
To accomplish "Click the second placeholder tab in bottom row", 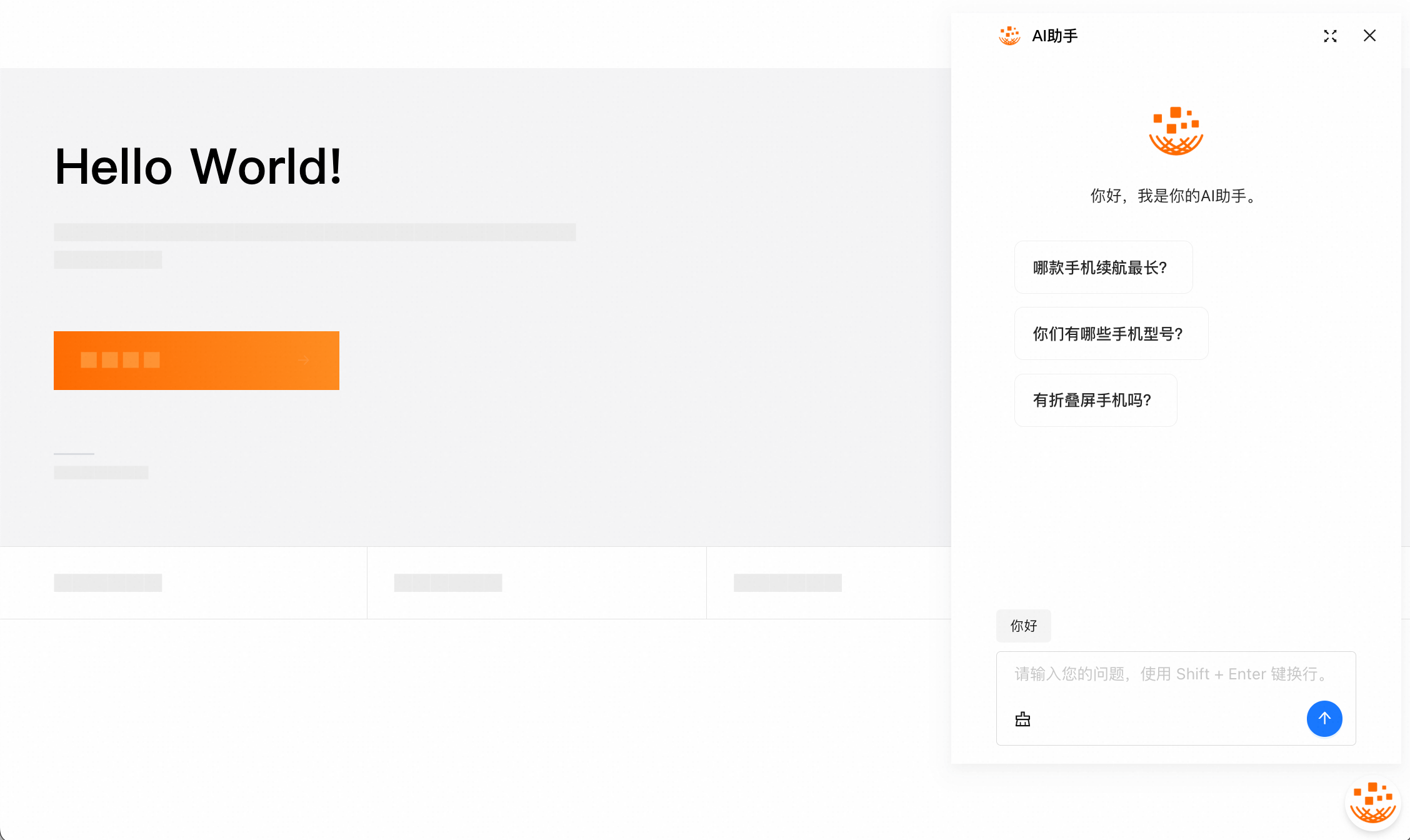I will click(537, 582).
